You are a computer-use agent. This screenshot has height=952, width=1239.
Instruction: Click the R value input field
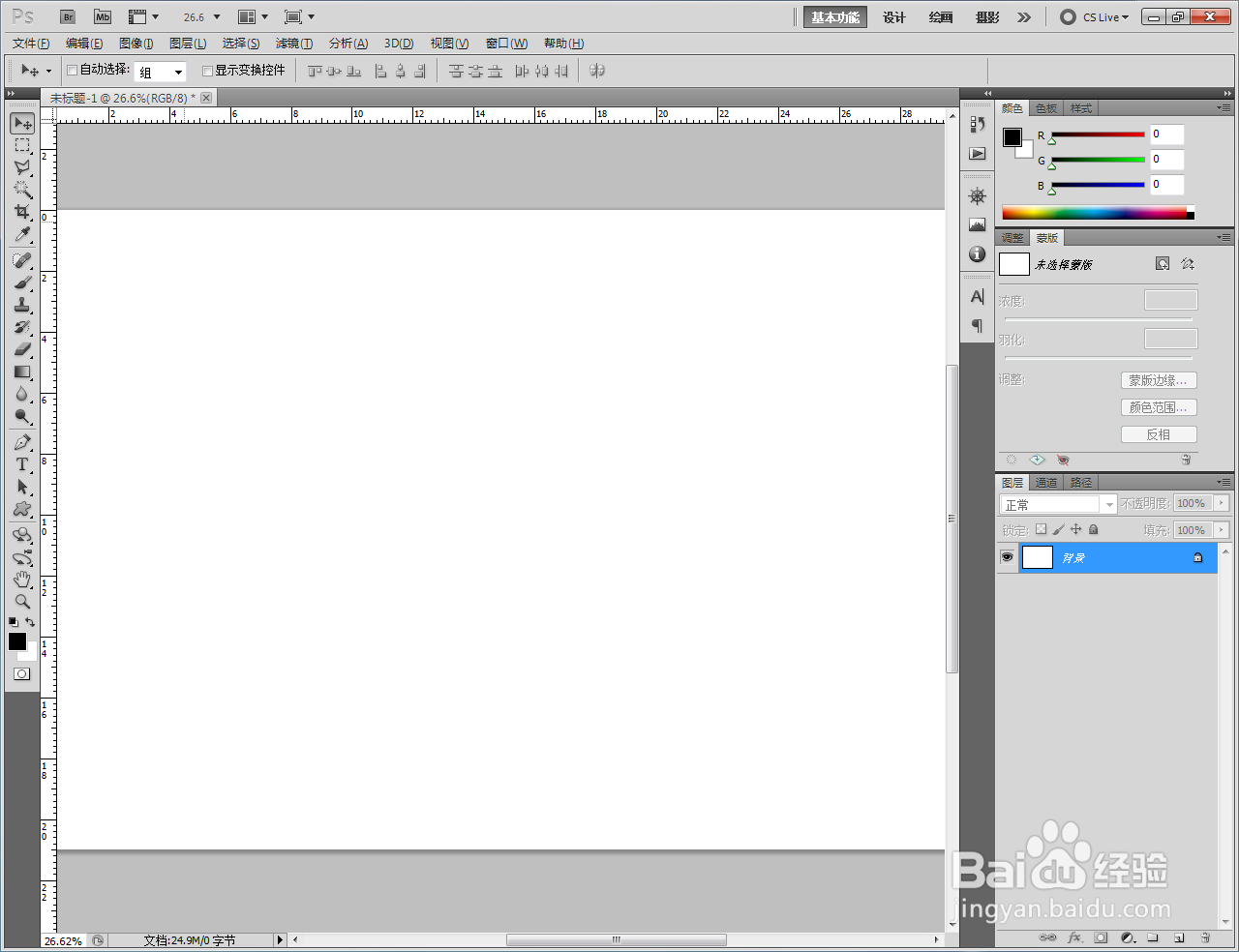[x=1166, y=134]
